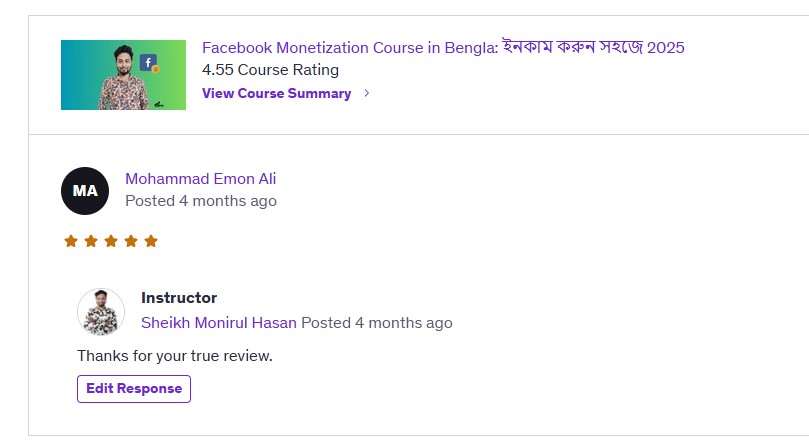Click the 4.55 Course Rating text
This screenshot has width=809, height=446.
point(270,70)
